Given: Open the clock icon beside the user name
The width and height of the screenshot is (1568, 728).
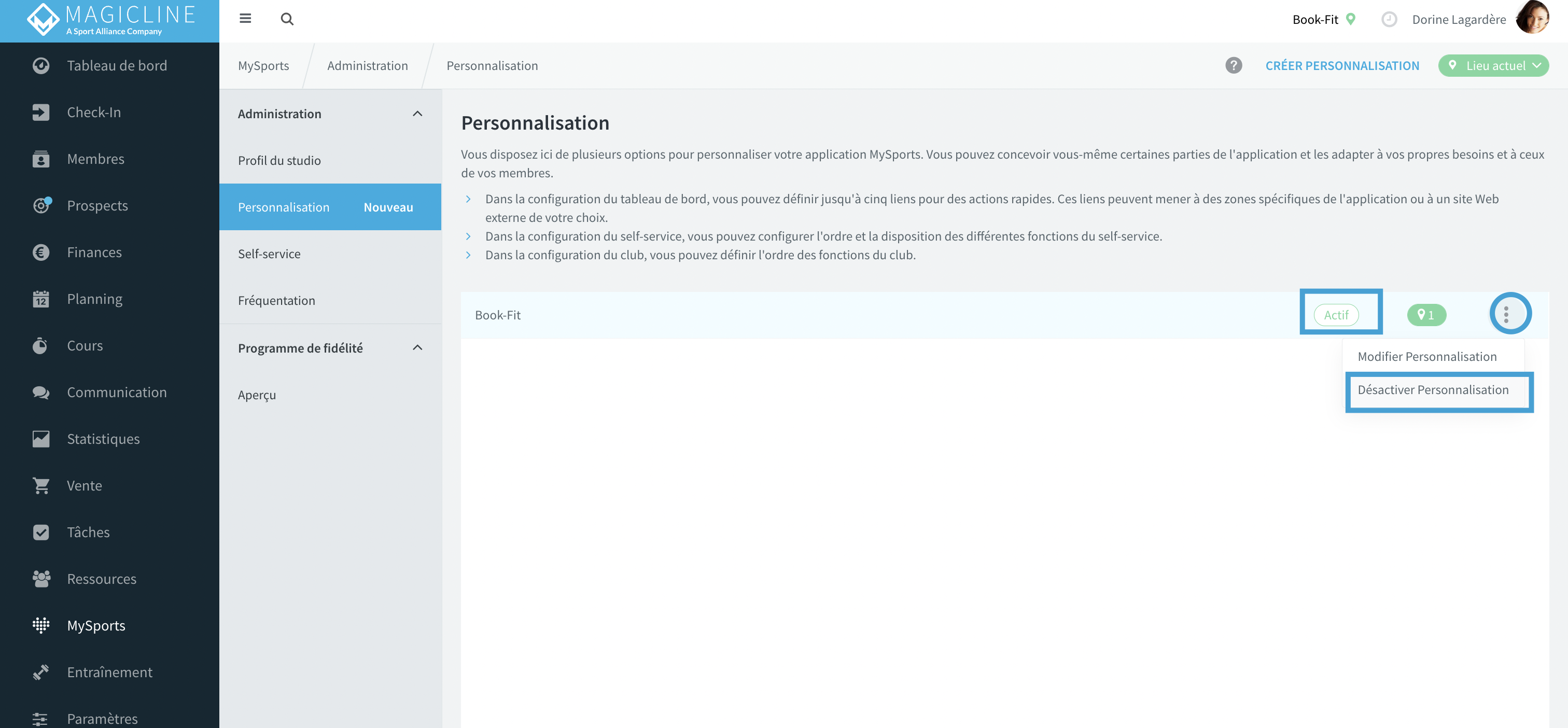Looking at the screenshot, I should click(x=1389, y=20).
